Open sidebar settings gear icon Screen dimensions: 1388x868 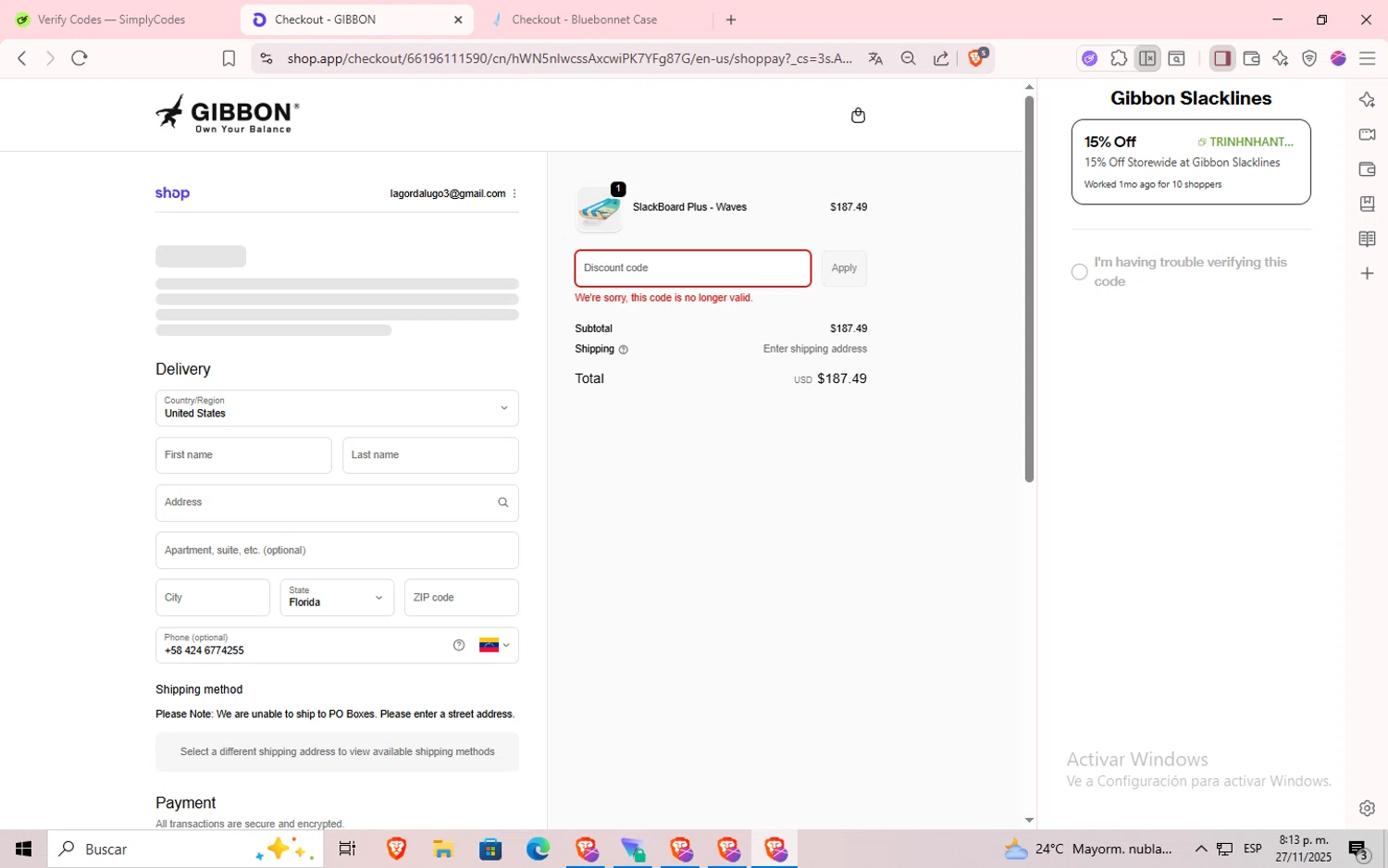click(x=1367, y=808)
